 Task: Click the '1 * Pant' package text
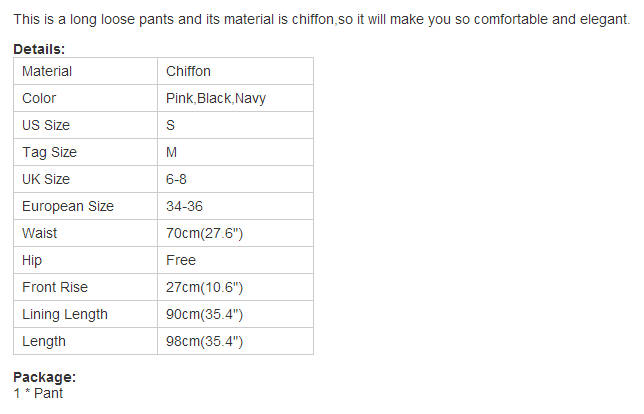click(38, 393)
